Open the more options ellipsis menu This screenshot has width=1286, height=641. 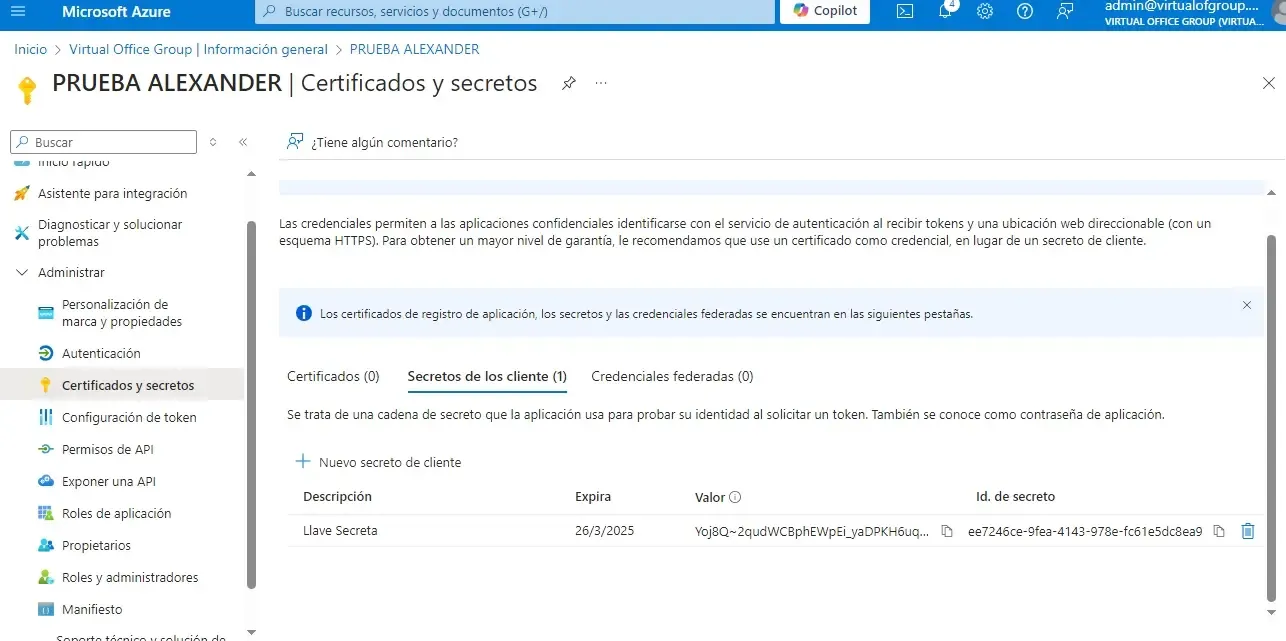(601, 83)
